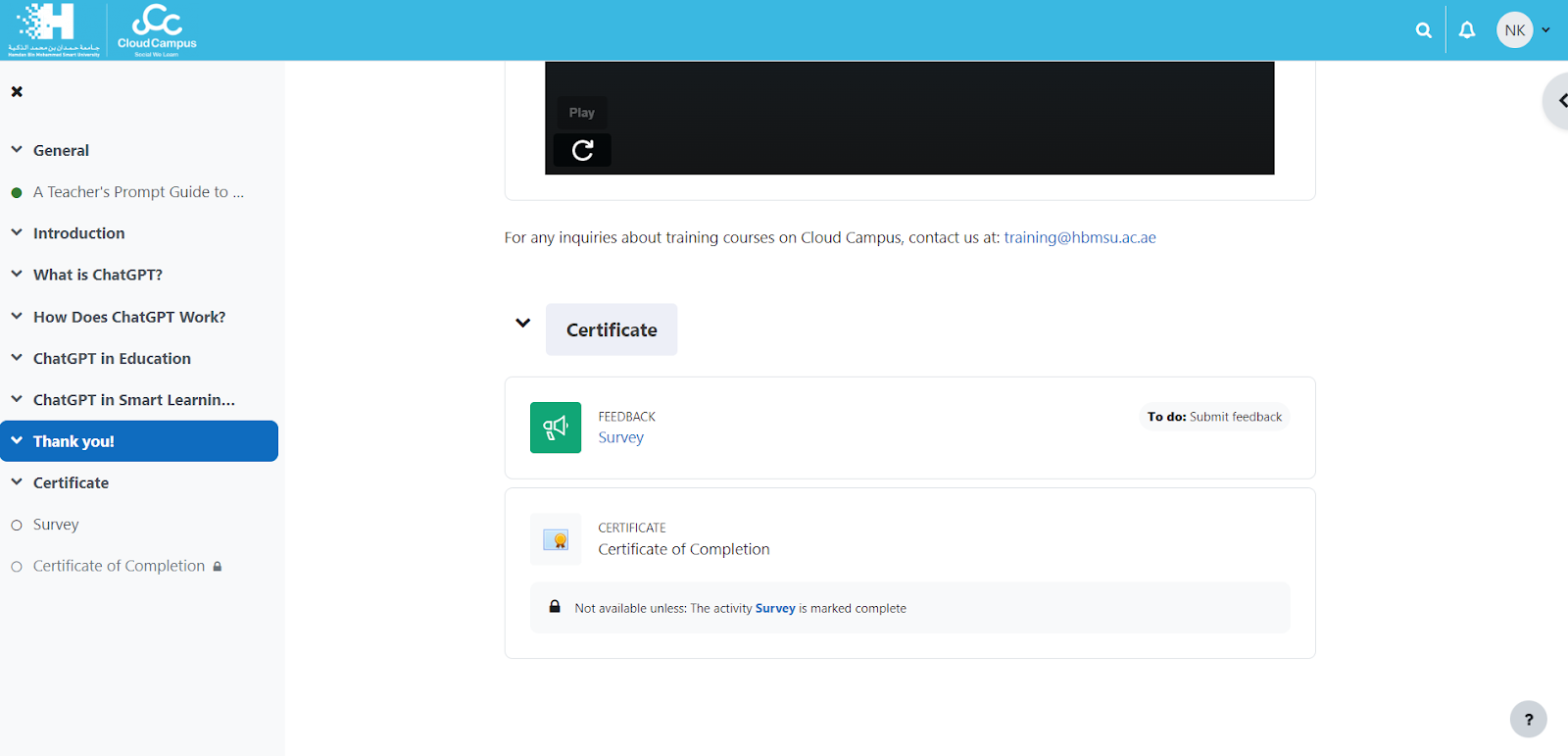This screenshot has height=756, width=1568.
Task: Collapse the Thank you! sidebar chevron
Action: tap(17, 441)
